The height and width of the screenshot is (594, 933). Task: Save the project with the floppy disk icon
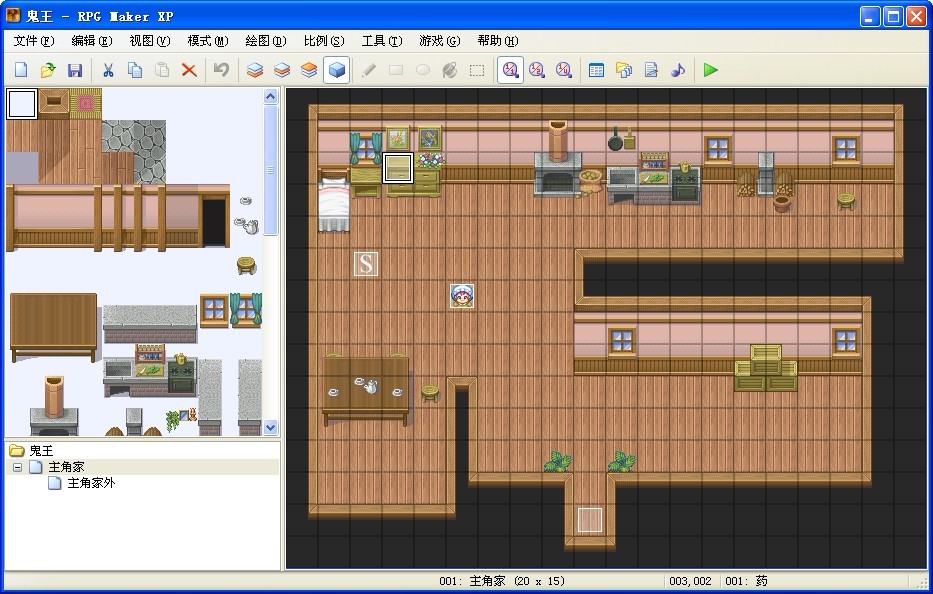[x=75, y=70]
